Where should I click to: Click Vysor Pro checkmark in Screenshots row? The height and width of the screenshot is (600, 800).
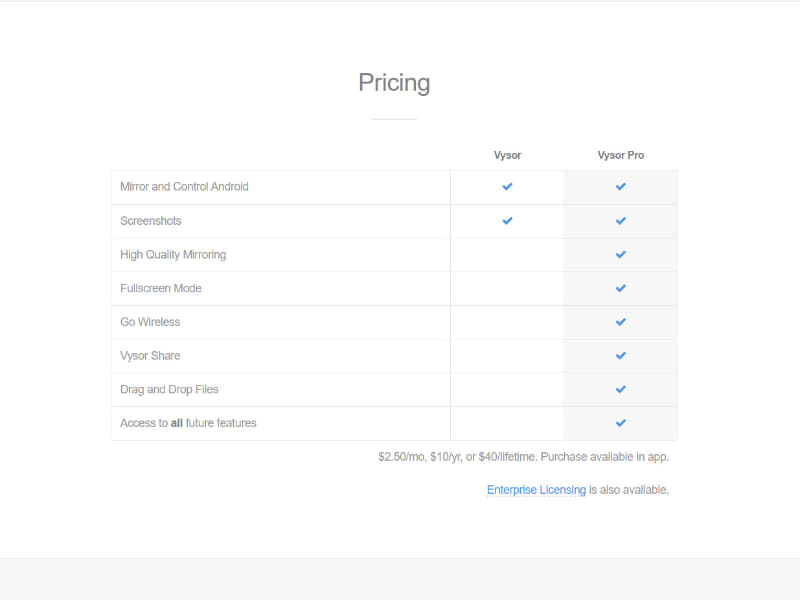[x=620, y=221]
